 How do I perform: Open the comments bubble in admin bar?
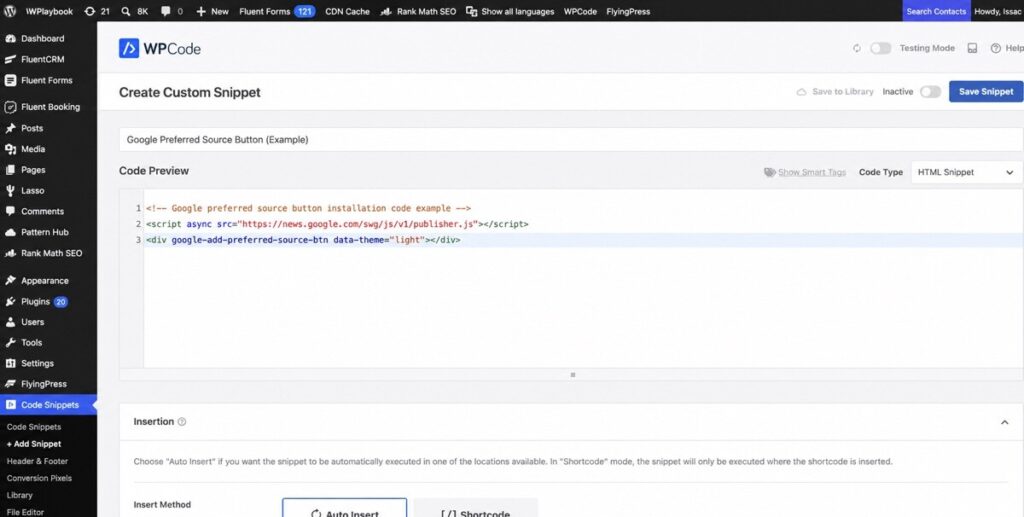(172, 11)
